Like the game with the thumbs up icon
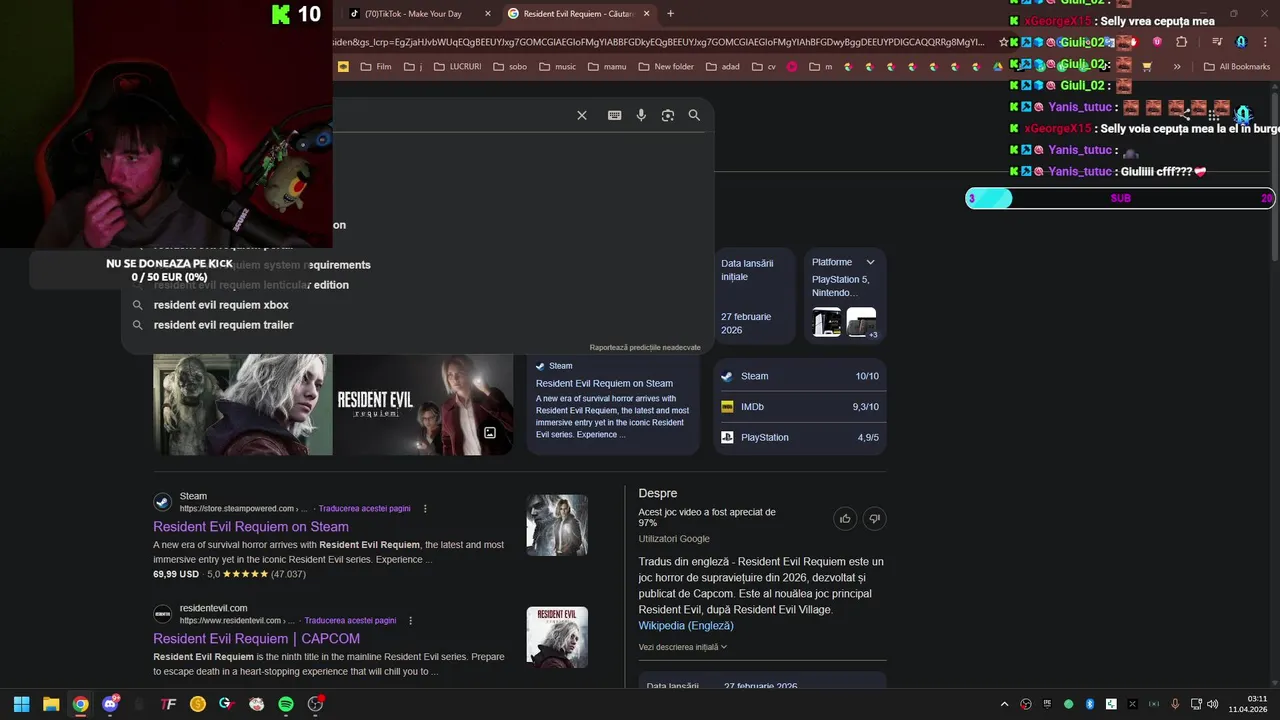 click(845, 518)
